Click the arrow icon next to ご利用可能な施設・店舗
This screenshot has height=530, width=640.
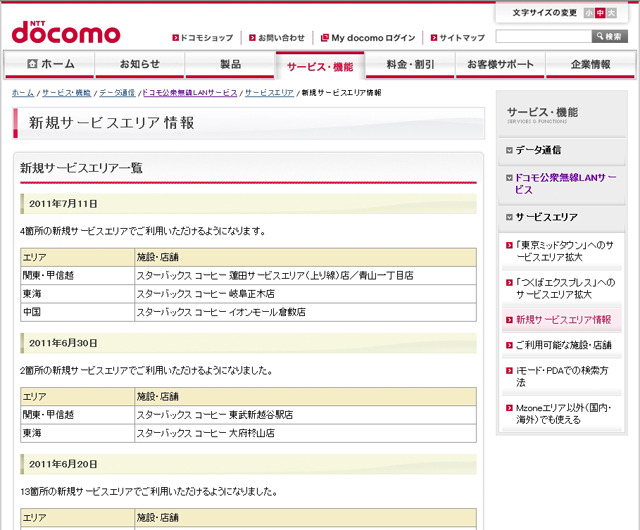tap(509, 345)
